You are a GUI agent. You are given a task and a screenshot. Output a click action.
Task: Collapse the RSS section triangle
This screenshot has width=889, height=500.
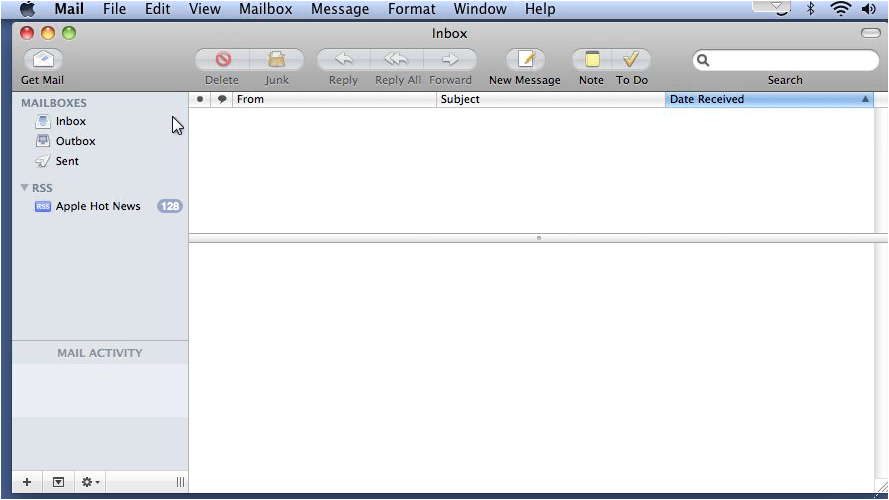24,188
